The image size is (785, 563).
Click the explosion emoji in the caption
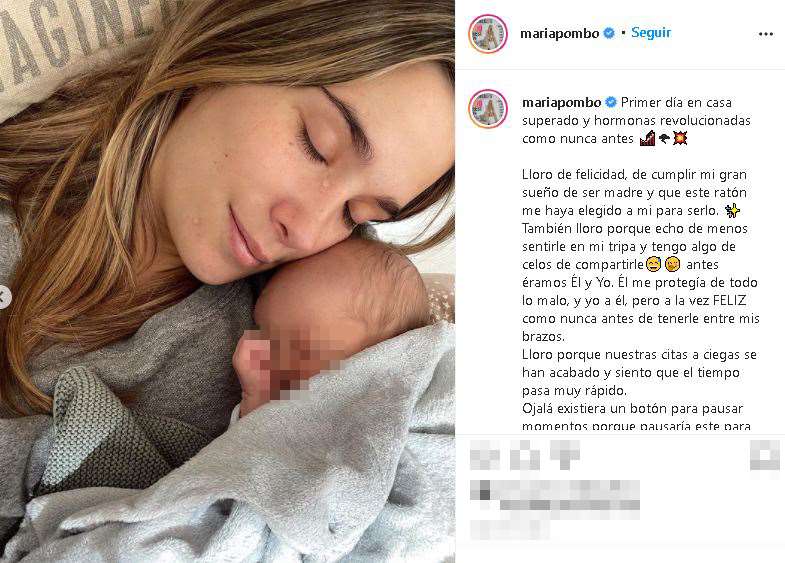680,138
